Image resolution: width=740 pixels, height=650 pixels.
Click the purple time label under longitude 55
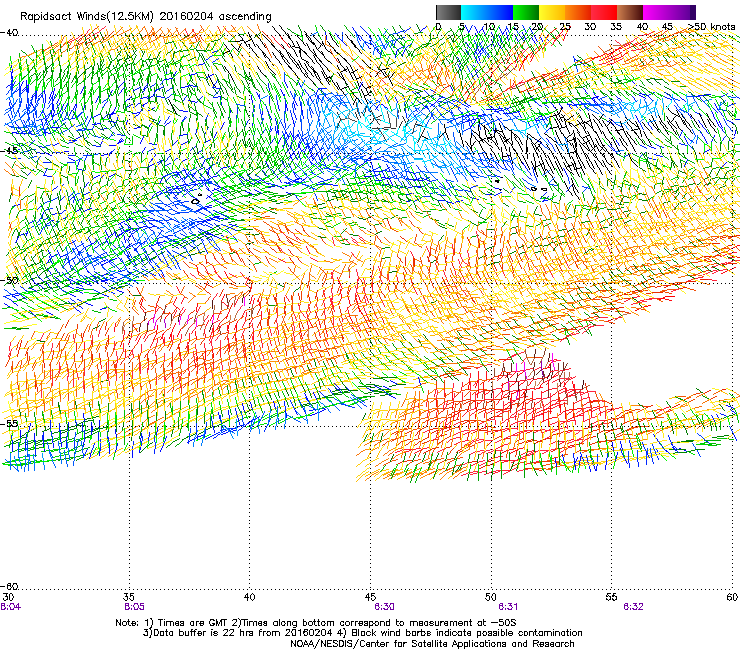pyautogui.click(x=633, y=607)
